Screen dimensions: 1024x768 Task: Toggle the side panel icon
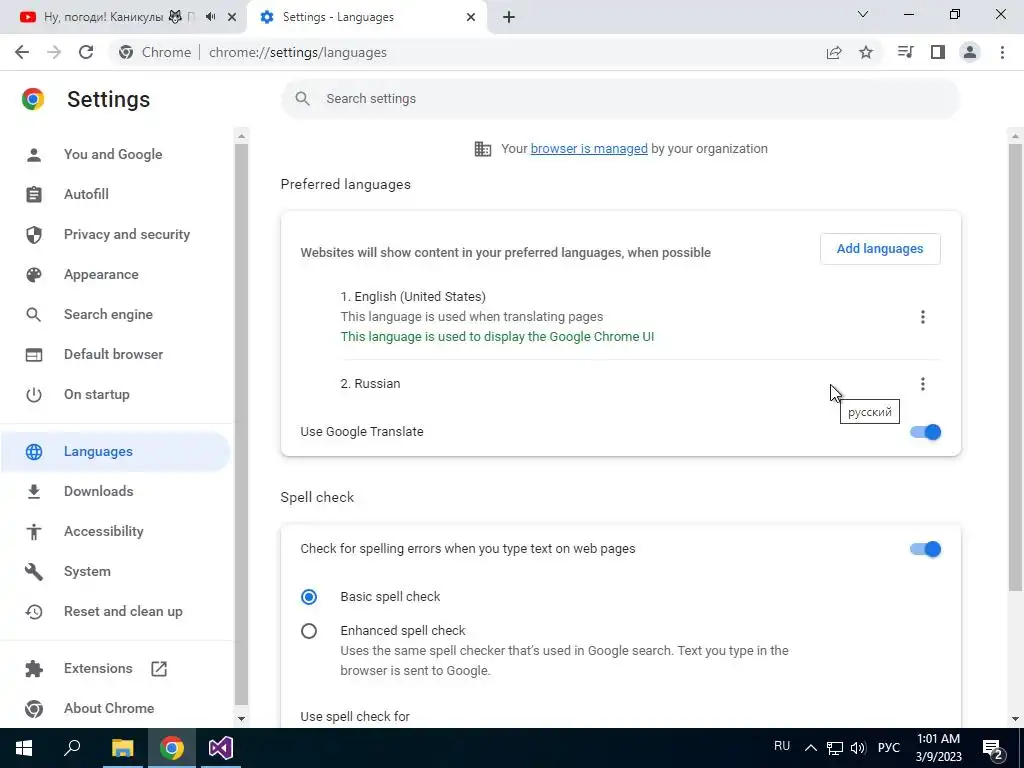click(x=938, y=52)
